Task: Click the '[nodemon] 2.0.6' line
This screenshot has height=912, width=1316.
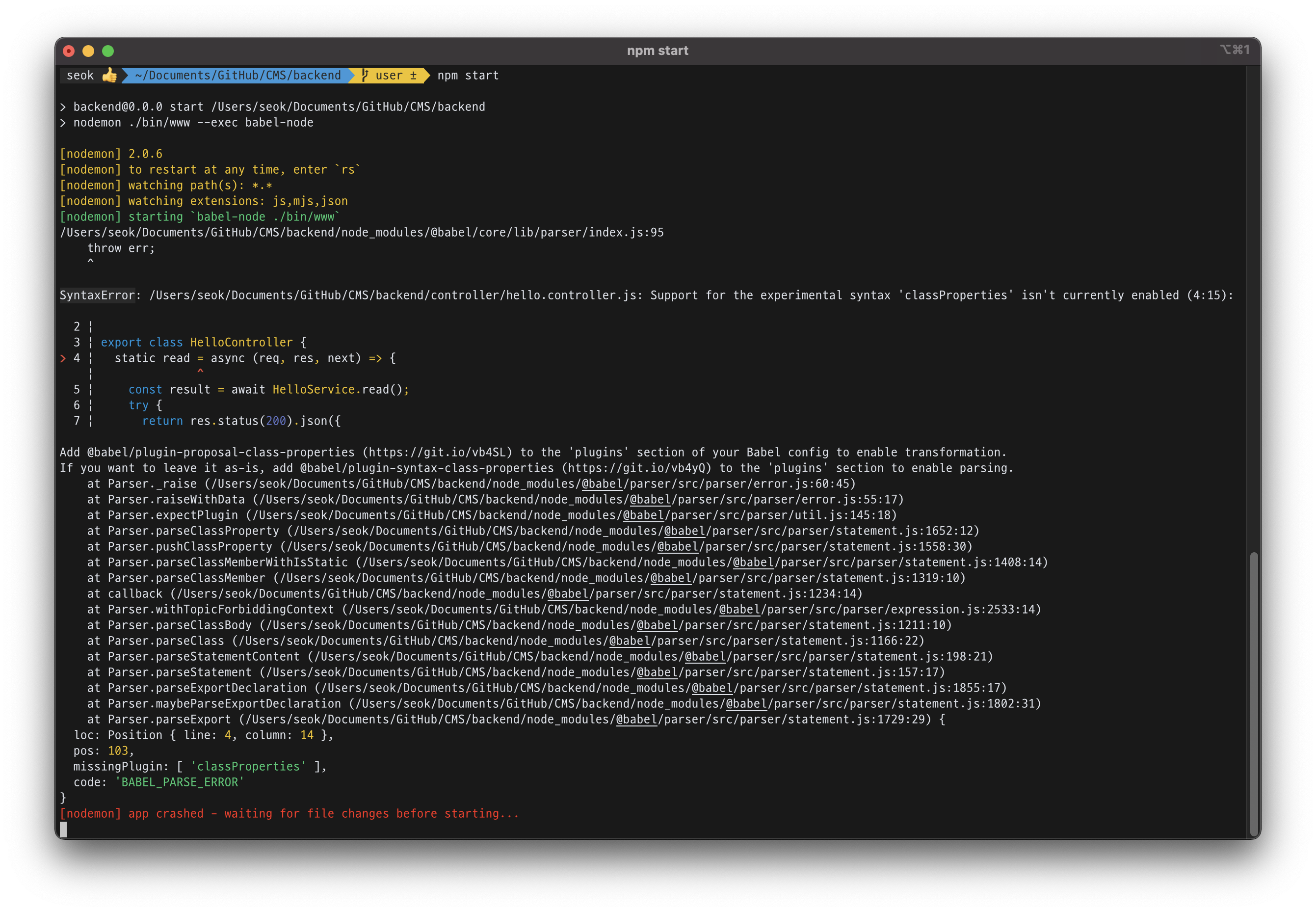Action: (x=111, y=154)
